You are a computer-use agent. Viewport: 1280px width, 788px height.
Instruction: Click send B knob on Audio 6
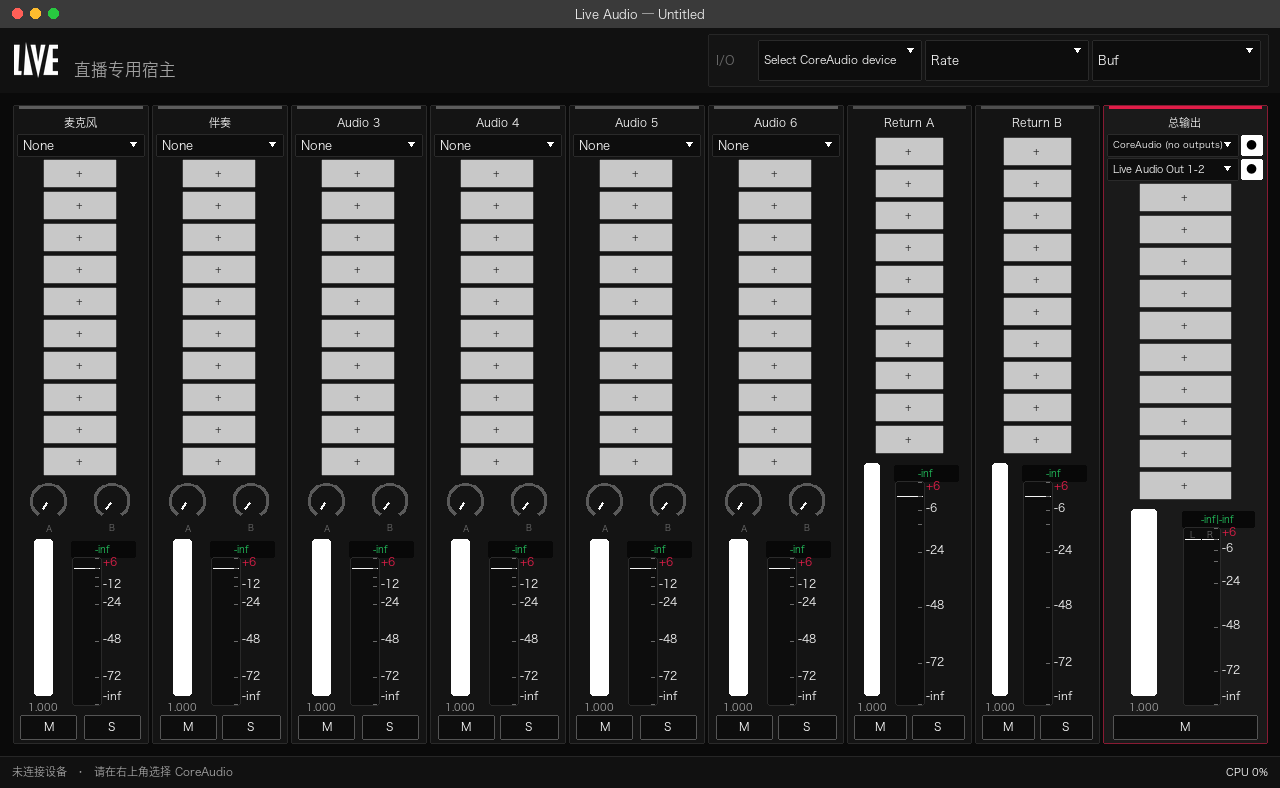click(x=807, y=501)
